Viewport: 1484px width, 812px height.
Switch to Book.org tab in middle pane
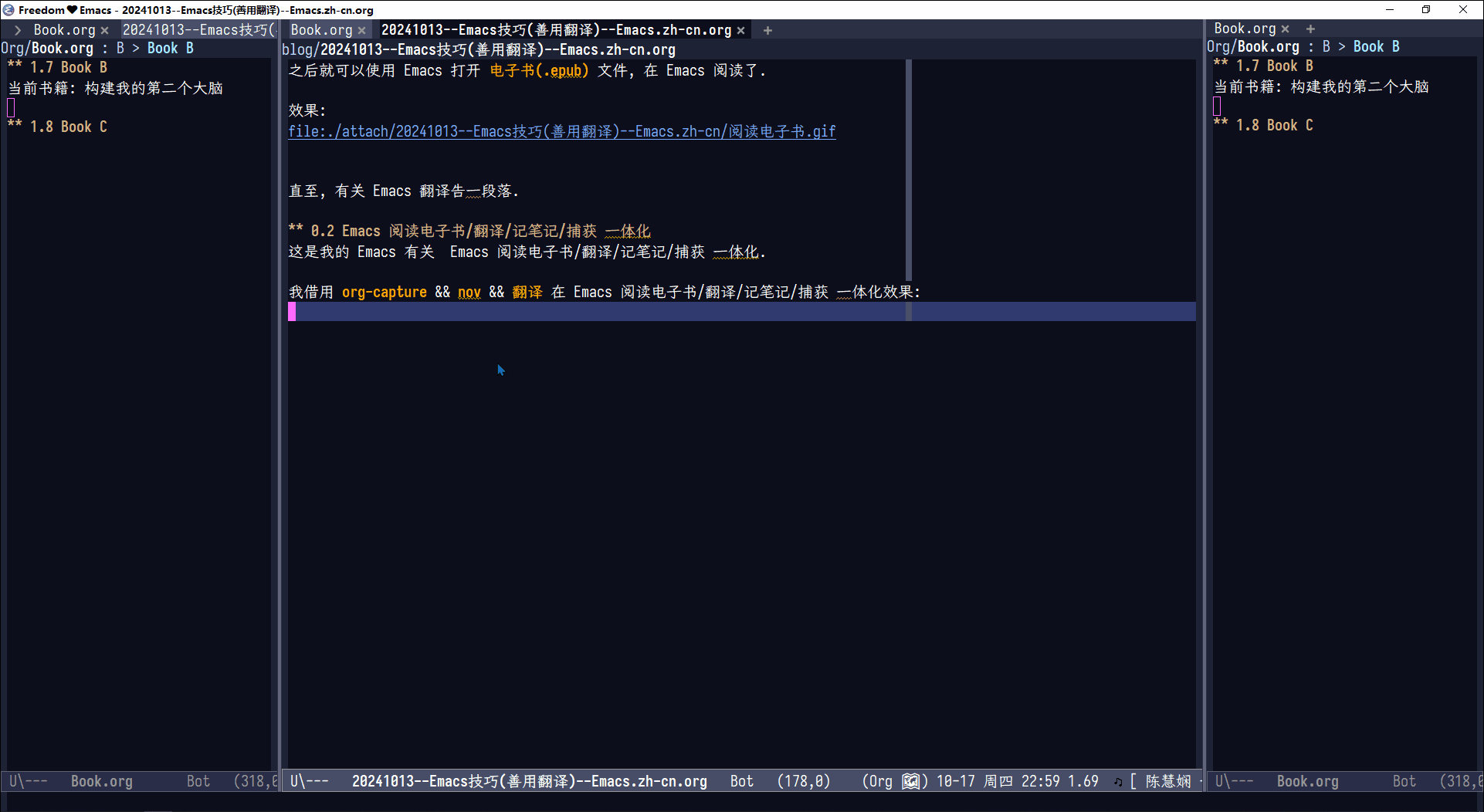coord(321,30)
